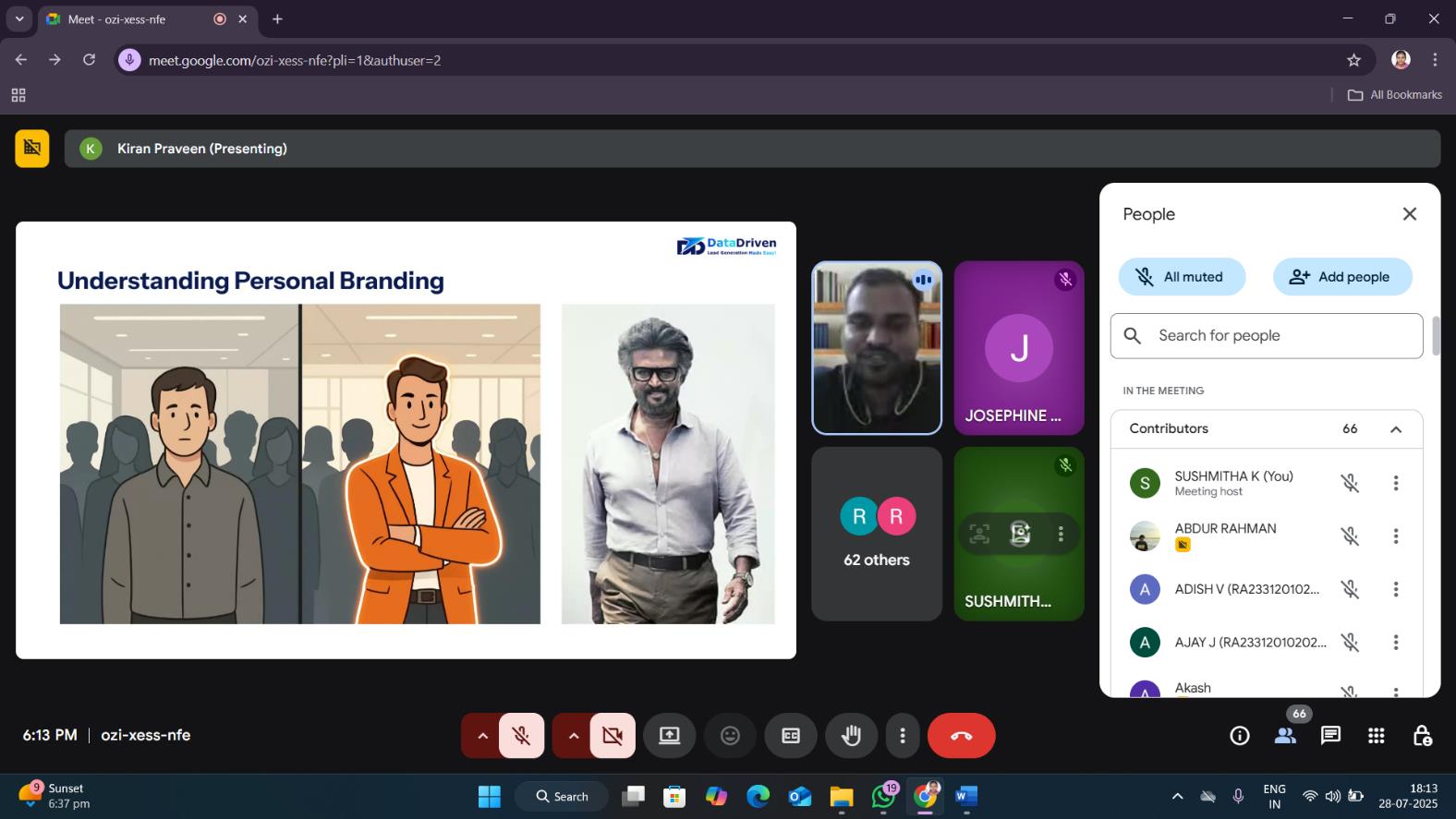
Task: Collapse the Contributors list
Action: 1395,429
